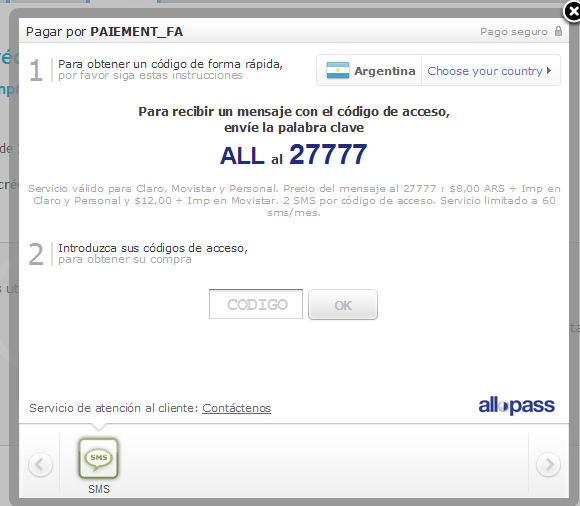Click the 27777 short number
The image size is (580, 506).
click(x=328, y=154)
